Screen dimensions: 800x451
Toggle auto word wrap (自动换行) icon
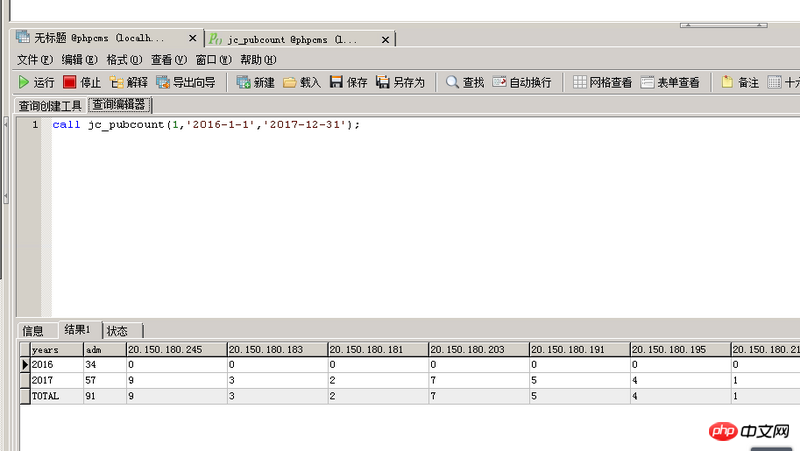[x=499, y=82]
